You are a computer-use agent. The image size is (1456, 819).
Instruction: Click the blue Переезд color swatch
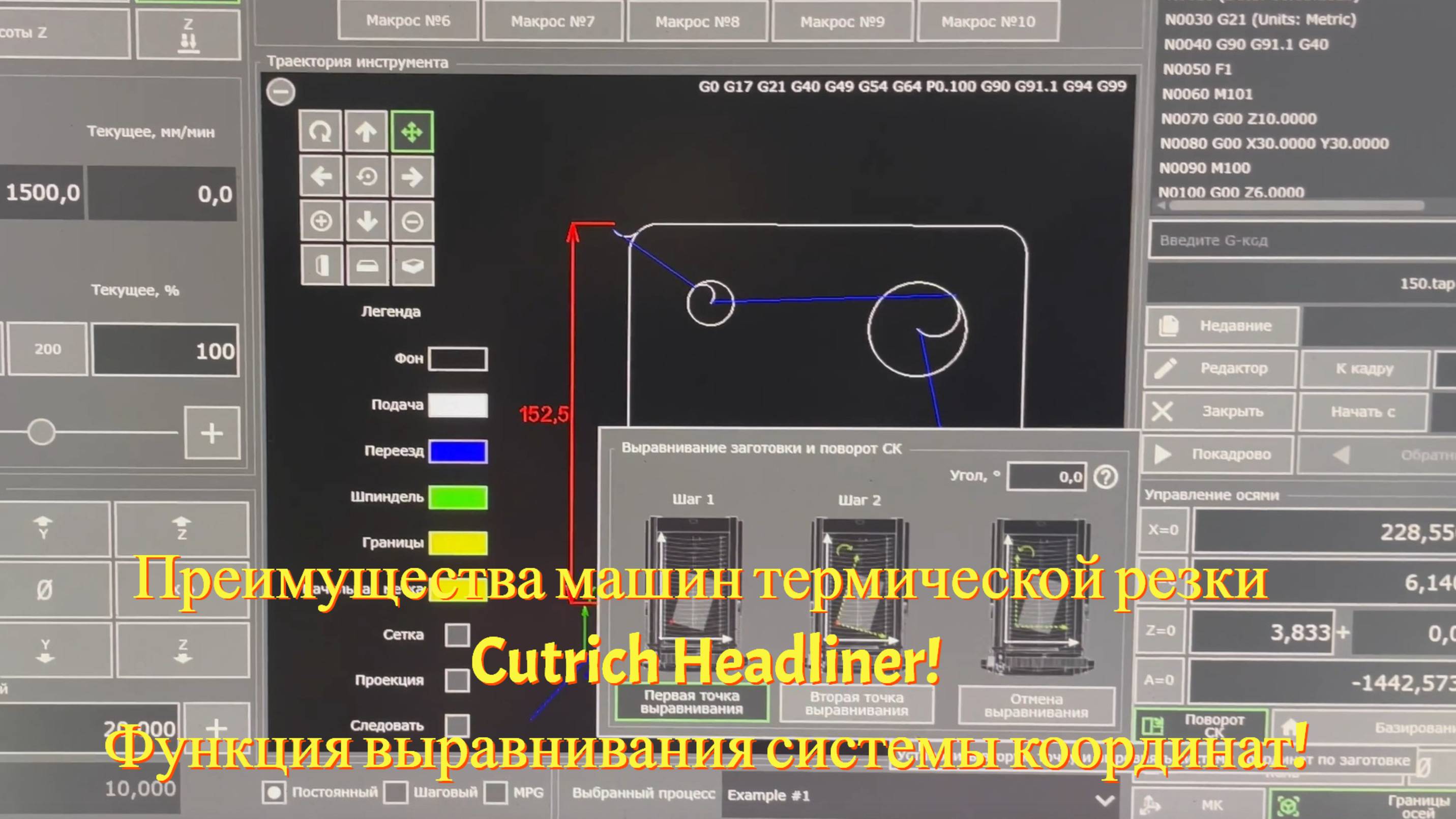458,452
